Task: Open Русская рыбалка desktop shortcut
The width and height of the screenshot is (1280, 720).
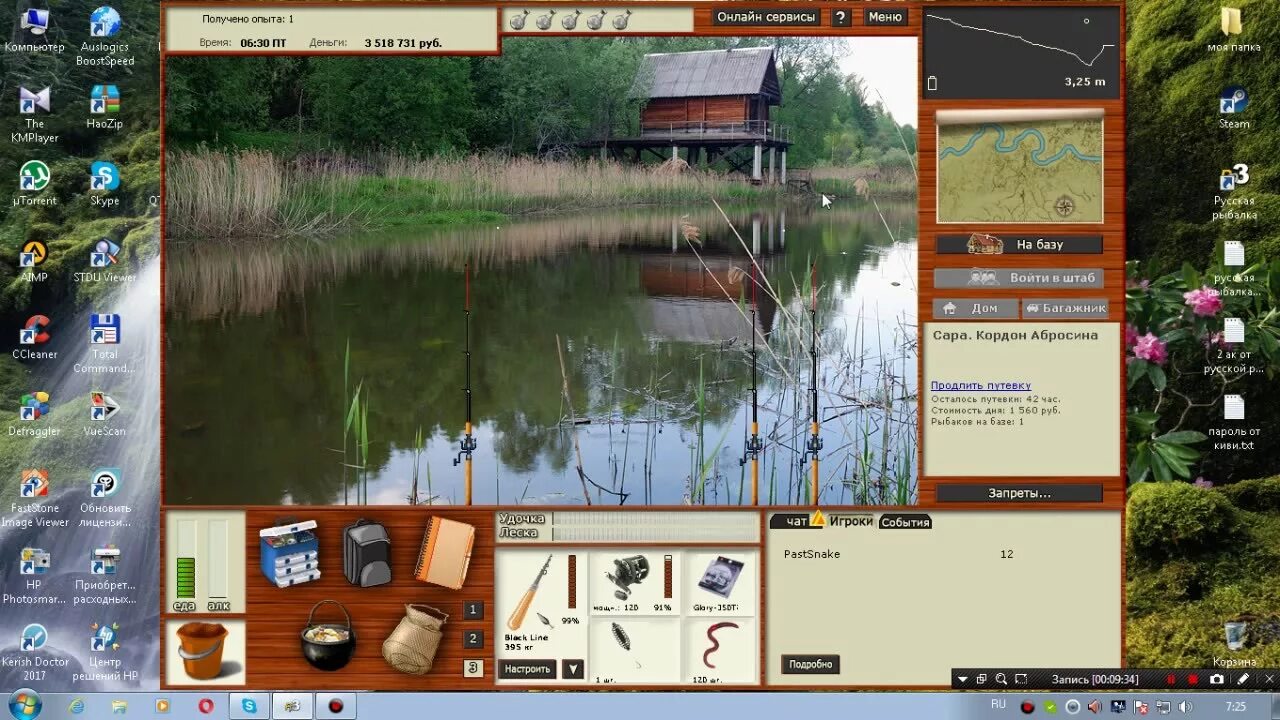Action: (1233, 192)
